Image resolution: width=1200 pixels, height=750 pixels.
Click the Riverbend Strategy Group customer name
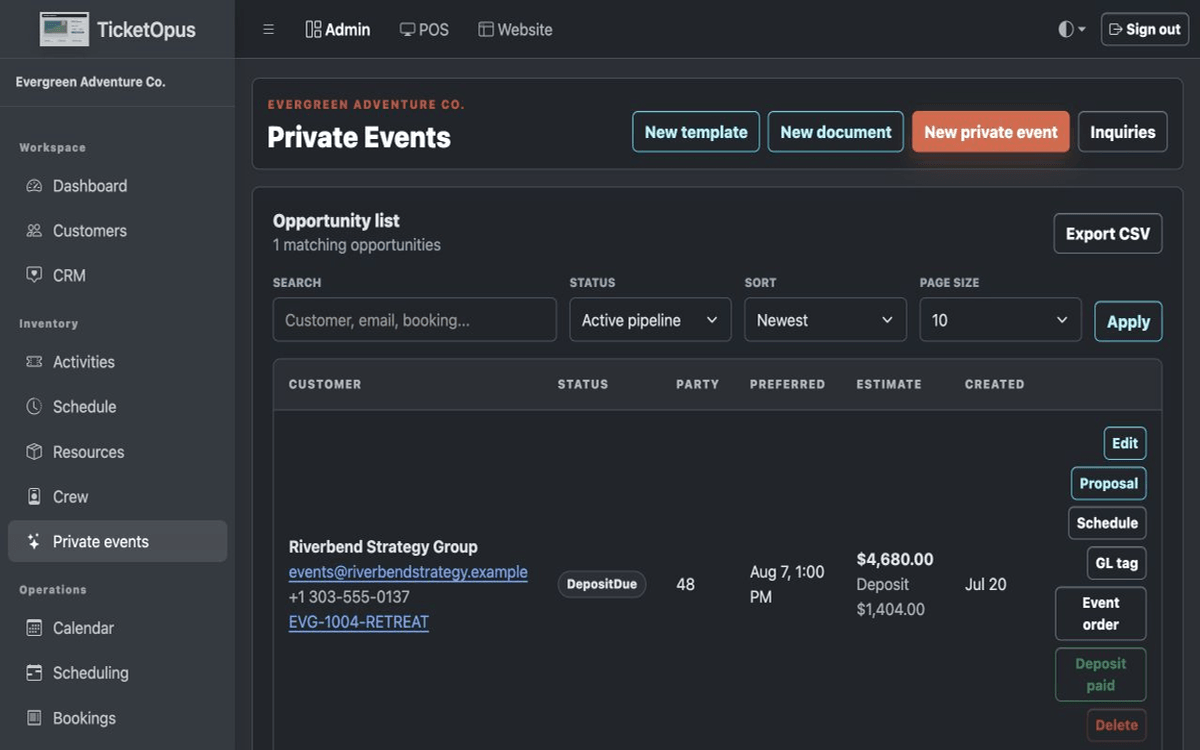(383, 547)
